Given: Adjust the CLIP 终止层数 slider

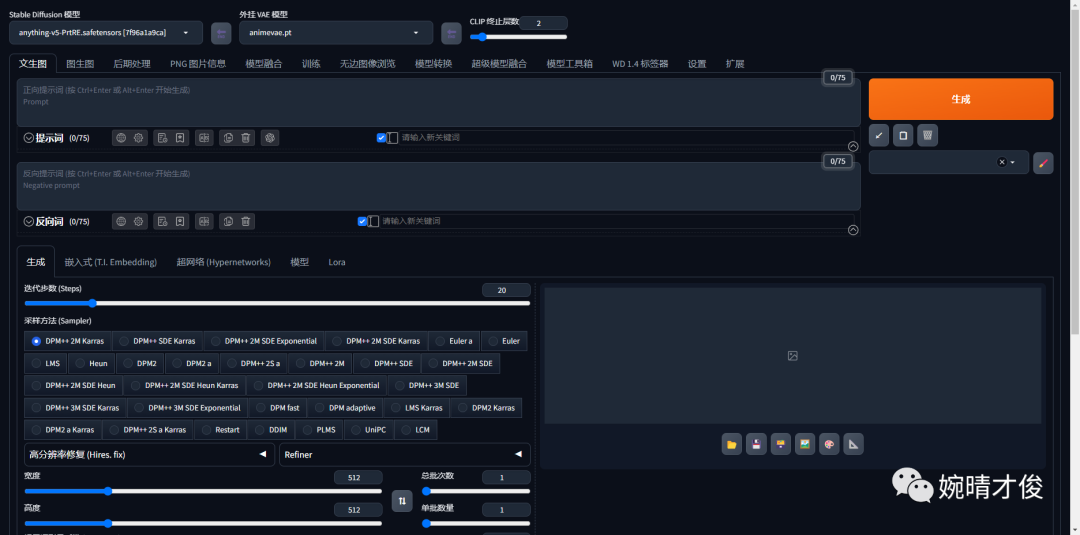Looking at the screenshot, I should click(519, 37).
